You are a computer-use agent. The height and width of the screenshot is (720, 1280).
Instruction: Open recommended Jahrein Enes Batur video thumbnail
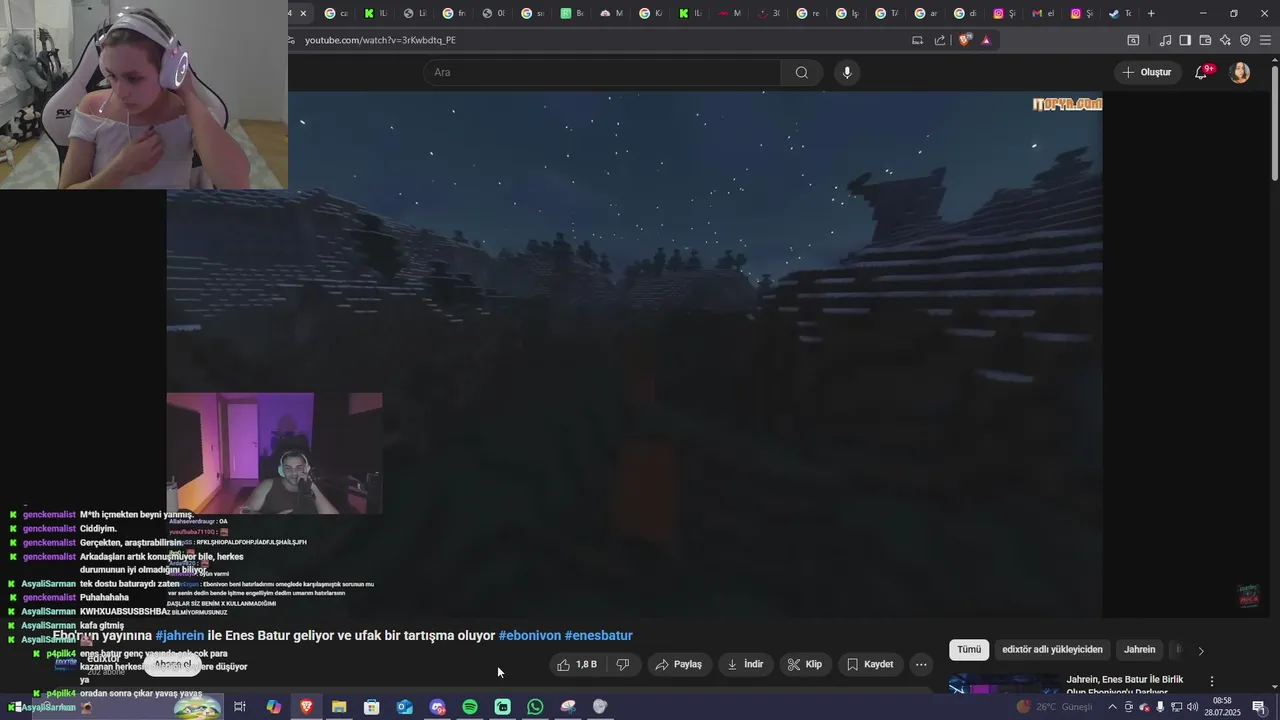tap(1003, 684)
